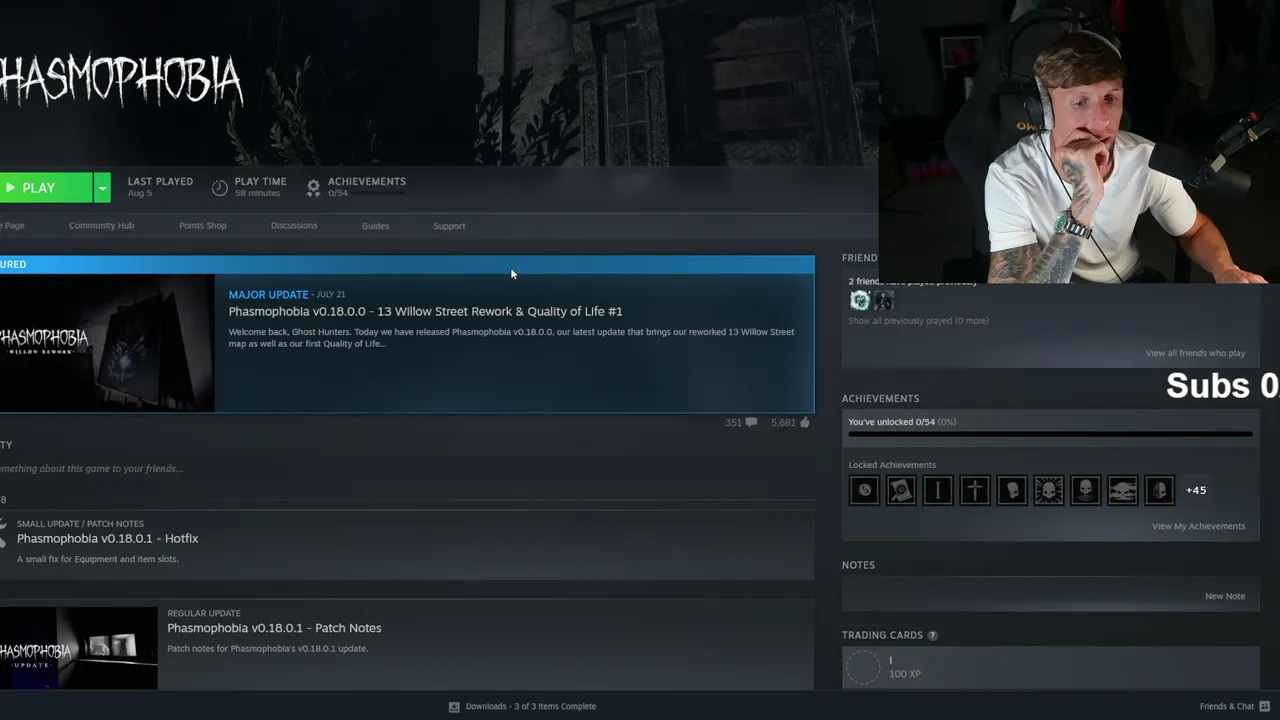Click the Trading Cards help question mark
Viewport: 1280px width, 720px height.
point(933,635)
